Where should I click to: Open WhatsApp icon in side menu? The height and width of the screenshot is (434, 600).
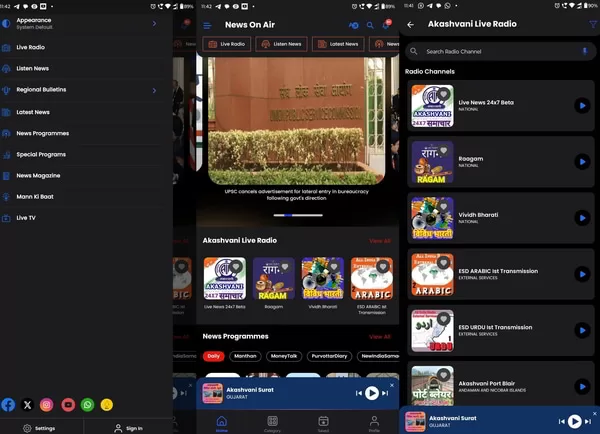88,405
